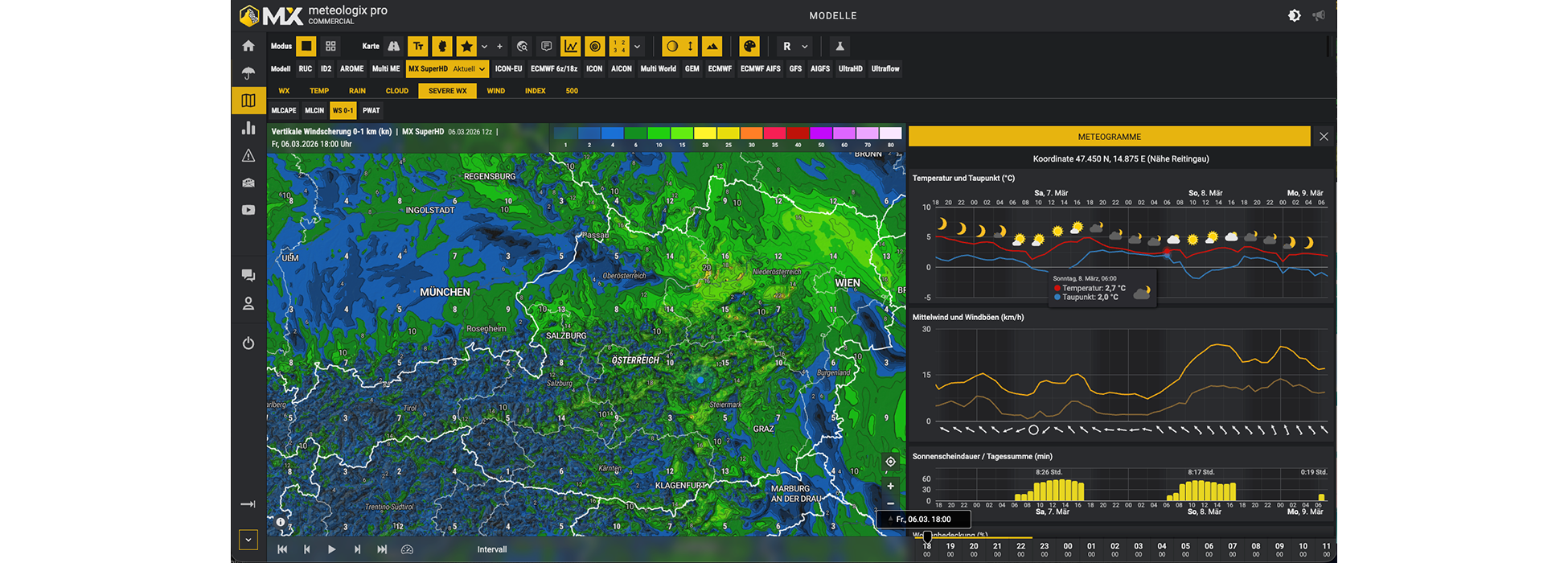This screenshot has width=1568, height=563.
Task: Click the timeline slider handle at 18:00
Action: [927, 536]
